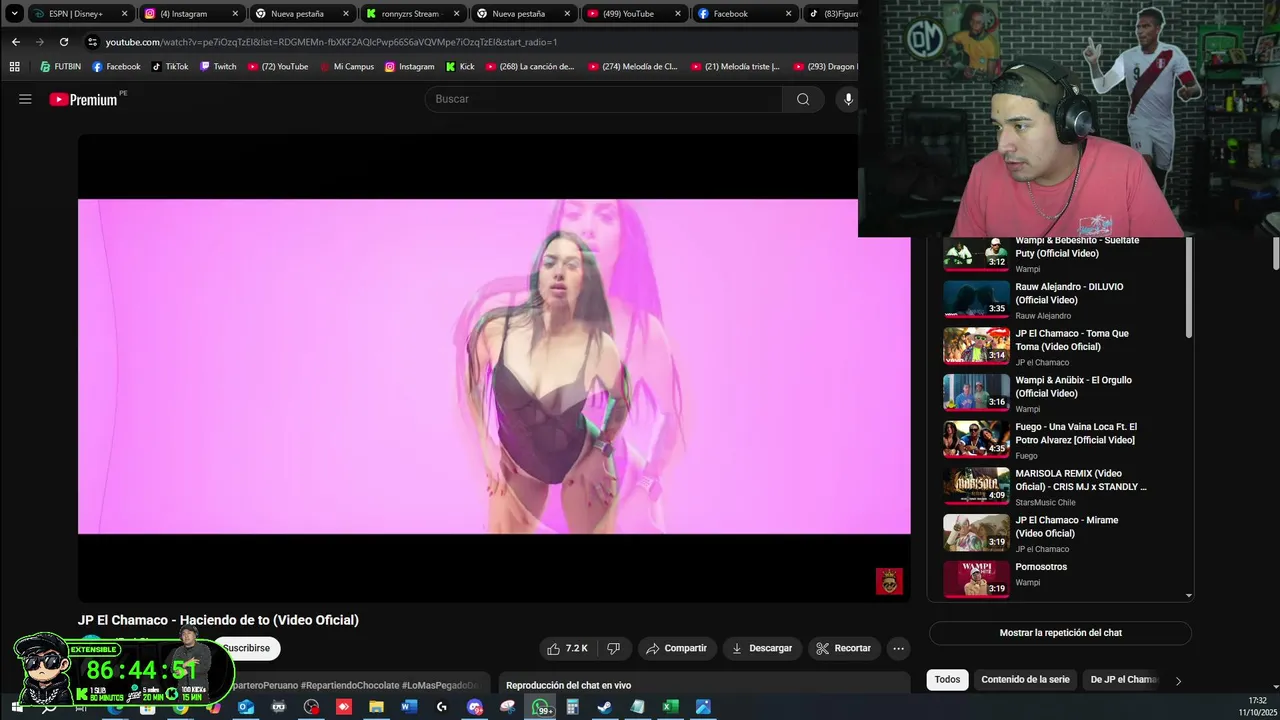The width and height of the screenshot is (1280, 720).
Task: Click the browser address bar URL
Action: click(331, 42)
